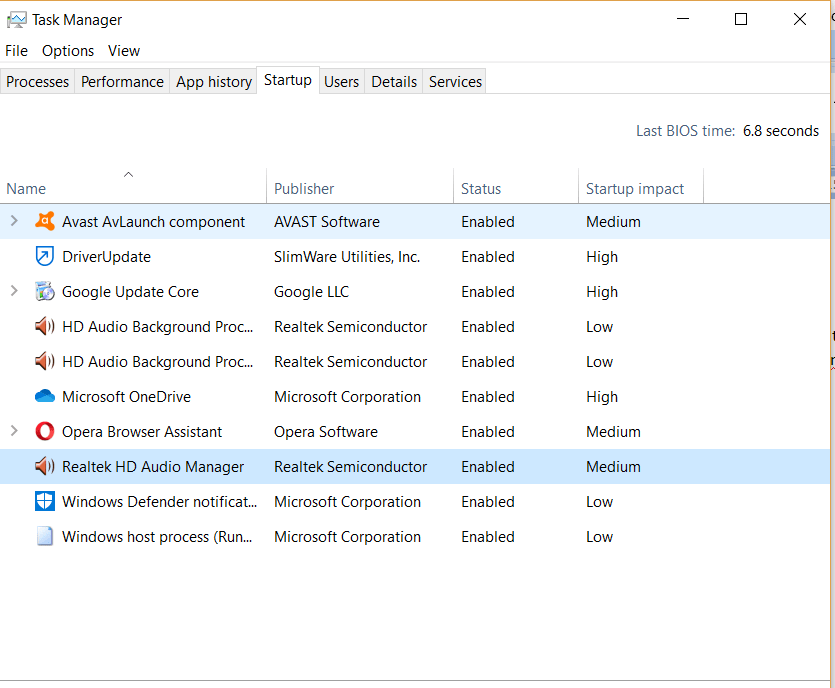
Task: Click the Opera Software publisher cell
Action: tap(326, 432)
